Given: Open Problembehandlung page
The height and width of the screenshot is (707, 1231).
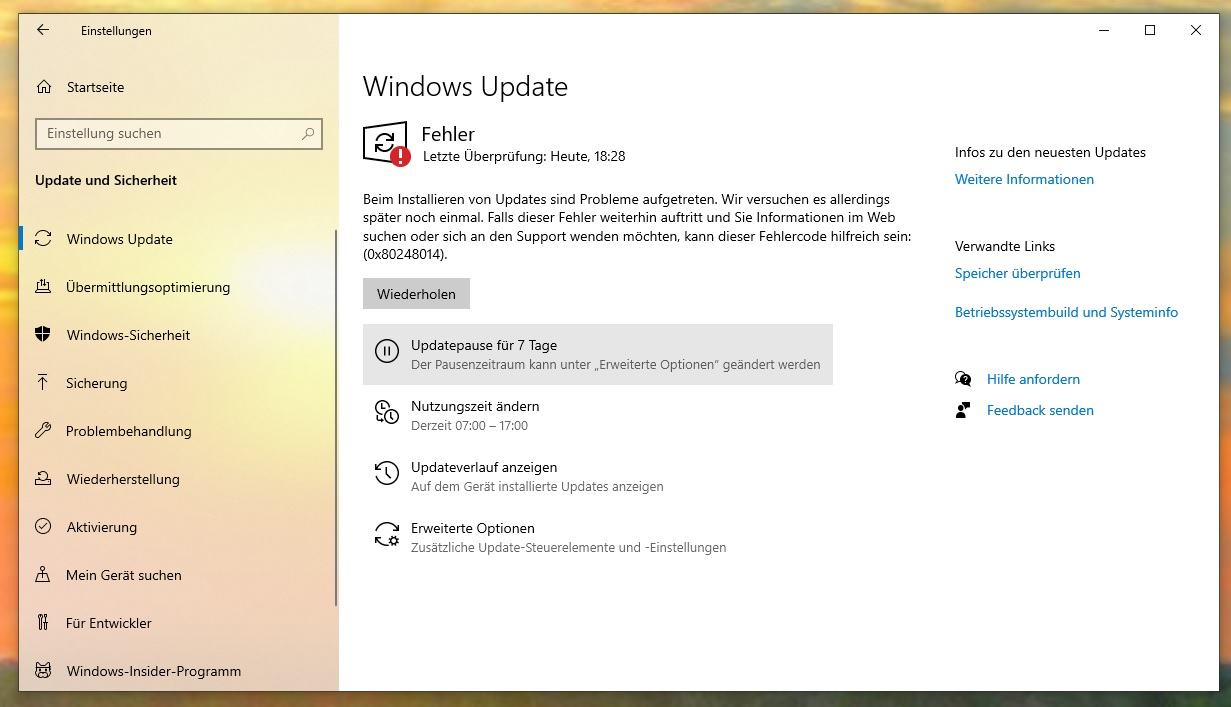Looking at the screenshot, I should [178, 431].
